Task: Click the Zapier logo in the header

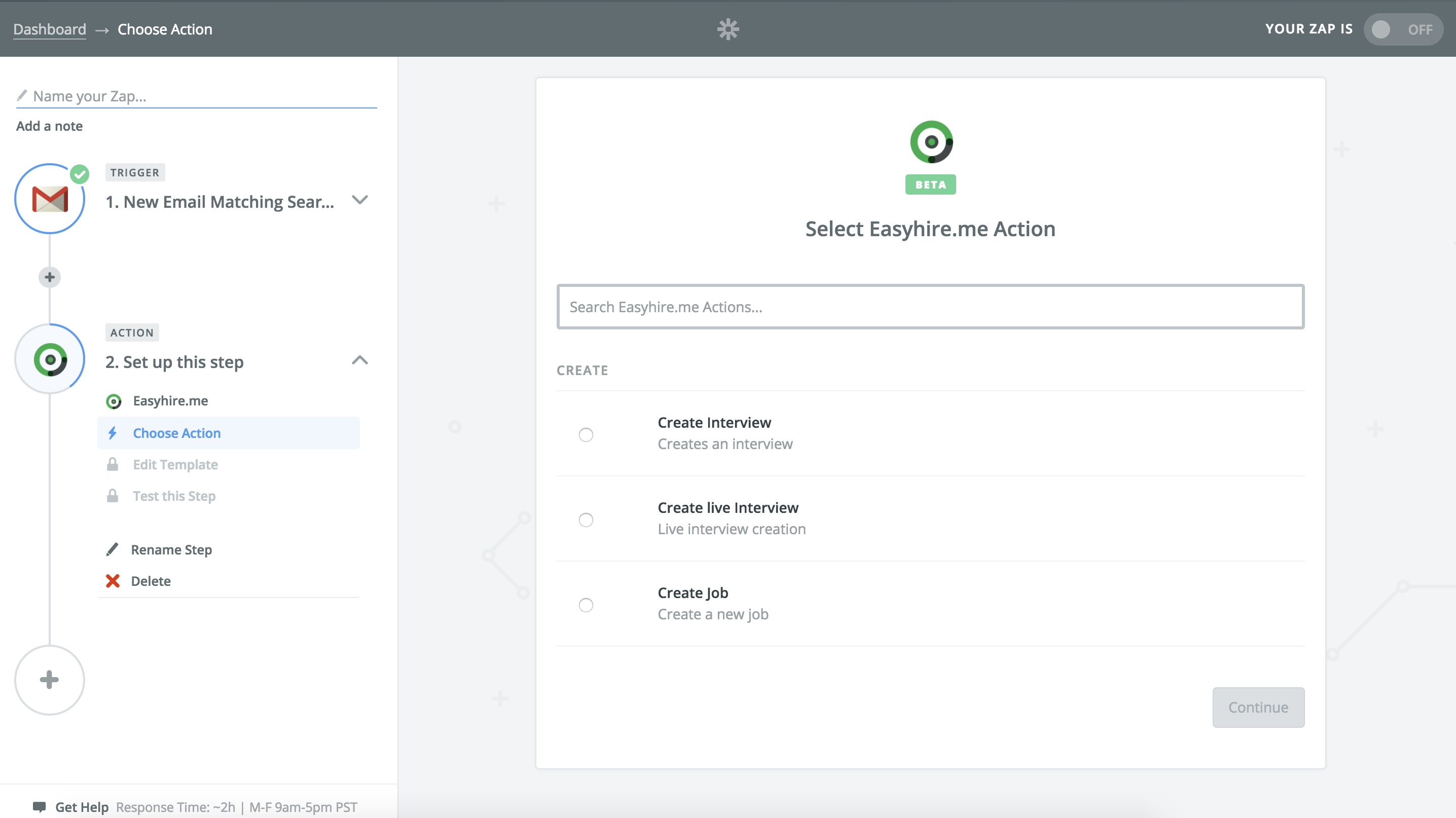Action: click(727, 29)
